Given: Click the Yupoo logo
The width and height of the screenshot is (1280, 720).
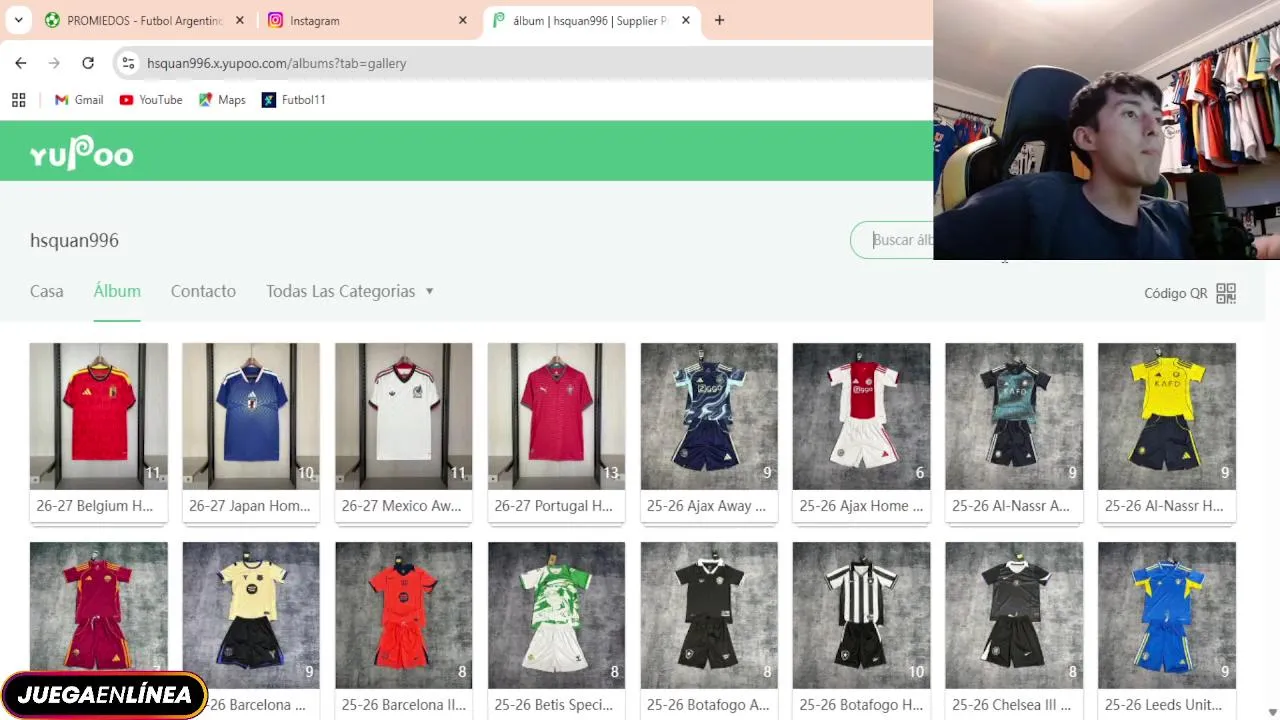Looking at the screenshot, I should pyautogui.click(x=81, y=154).
